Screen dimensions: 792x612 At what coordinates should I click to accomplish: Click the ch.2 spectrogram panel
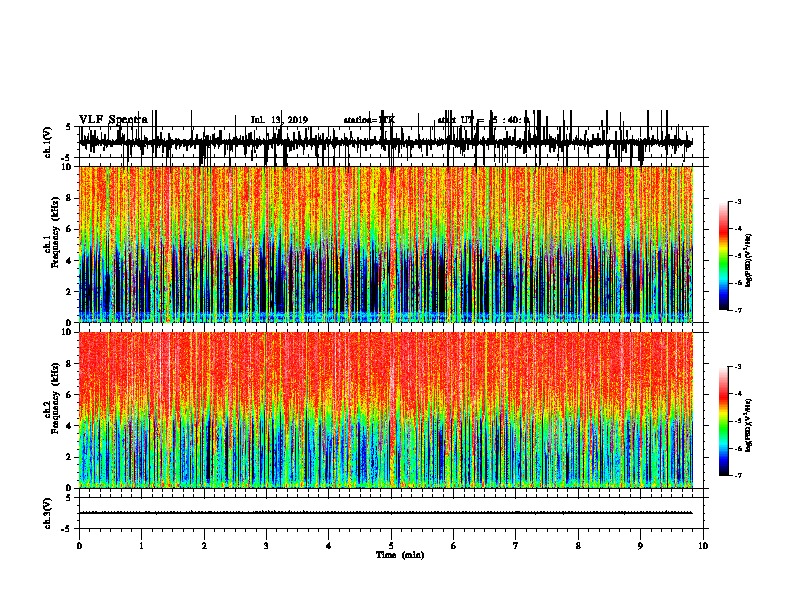386,410
